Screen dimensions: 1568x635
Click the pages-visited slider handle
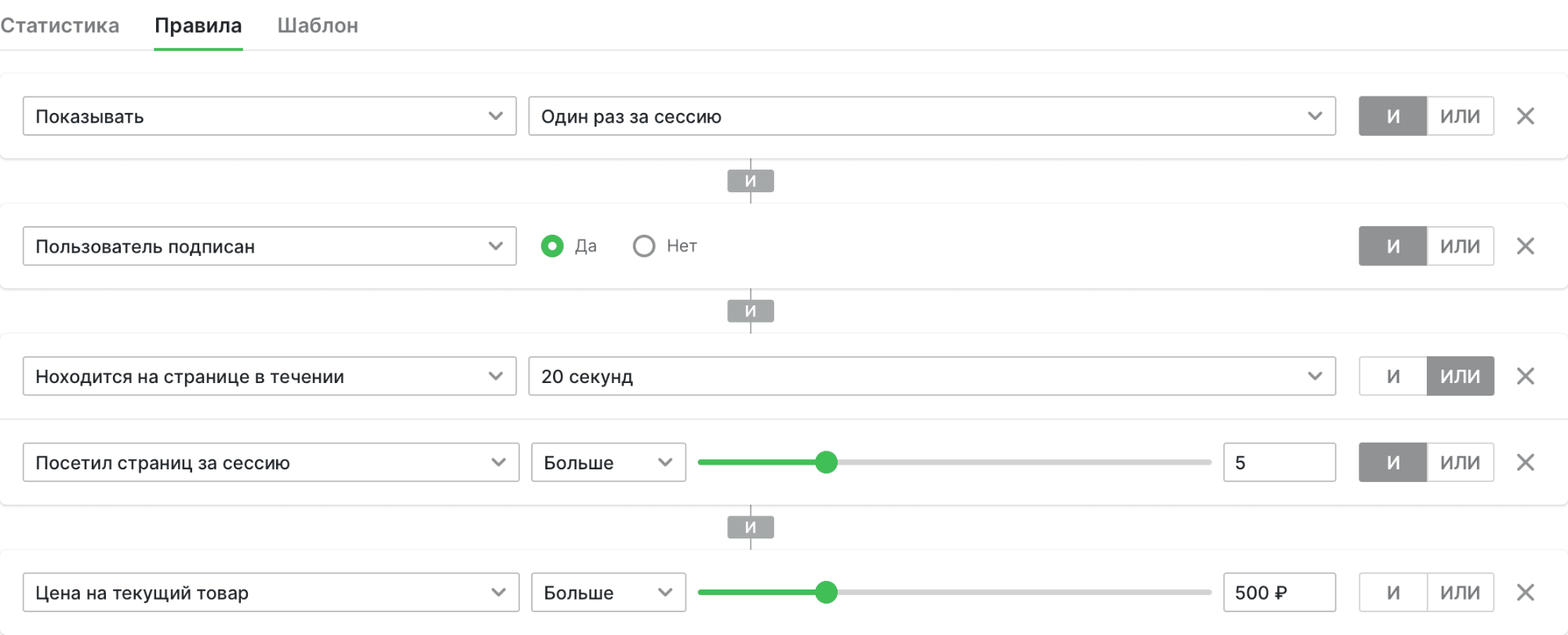coord(826,462)
